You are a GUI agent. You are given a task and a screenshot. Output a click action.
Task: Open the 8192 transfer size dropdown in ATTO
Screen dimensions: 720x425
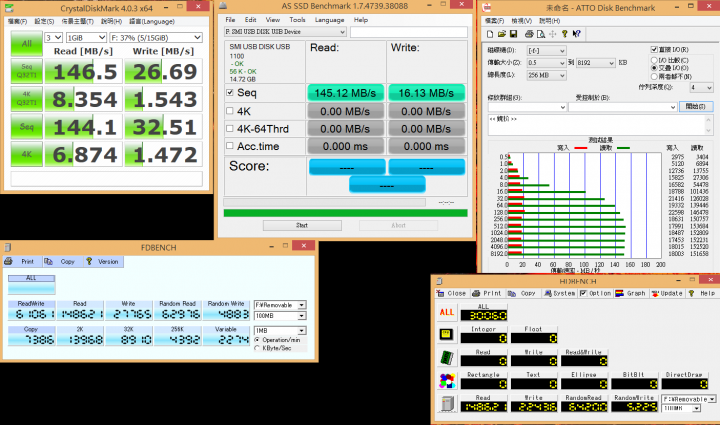(x=596, y=63)
